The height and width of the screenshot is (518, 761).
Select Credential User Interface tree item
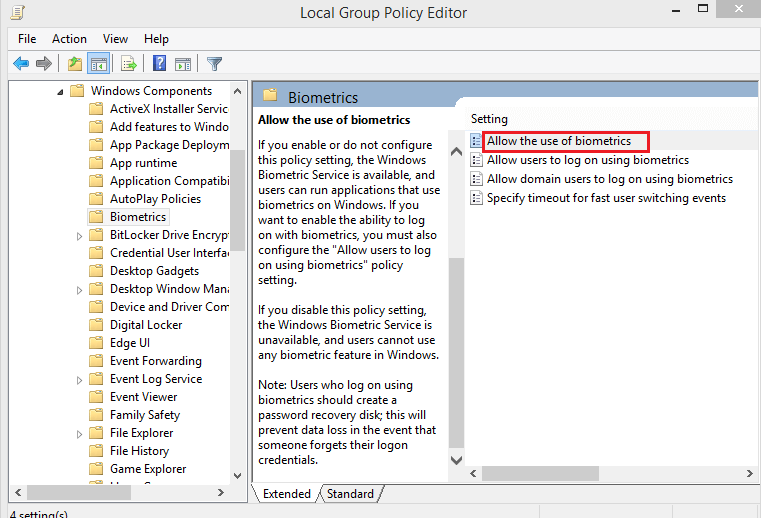[x=169, y=252]
